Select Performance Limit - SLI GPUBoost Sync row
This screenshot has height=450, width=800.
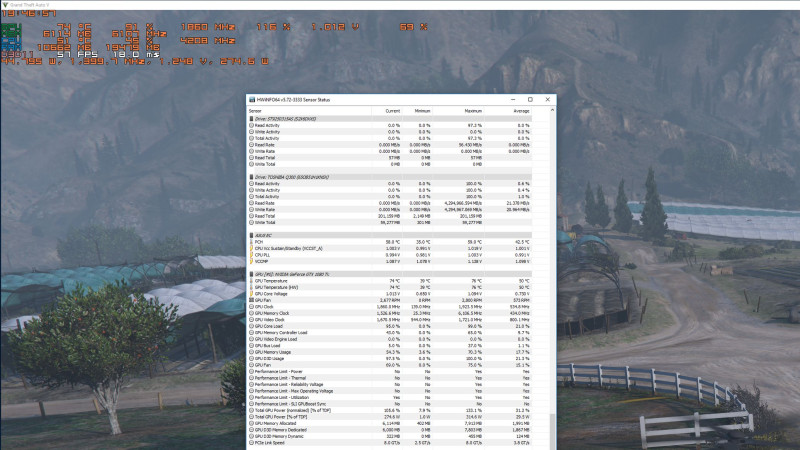click(x=389, y=404)
